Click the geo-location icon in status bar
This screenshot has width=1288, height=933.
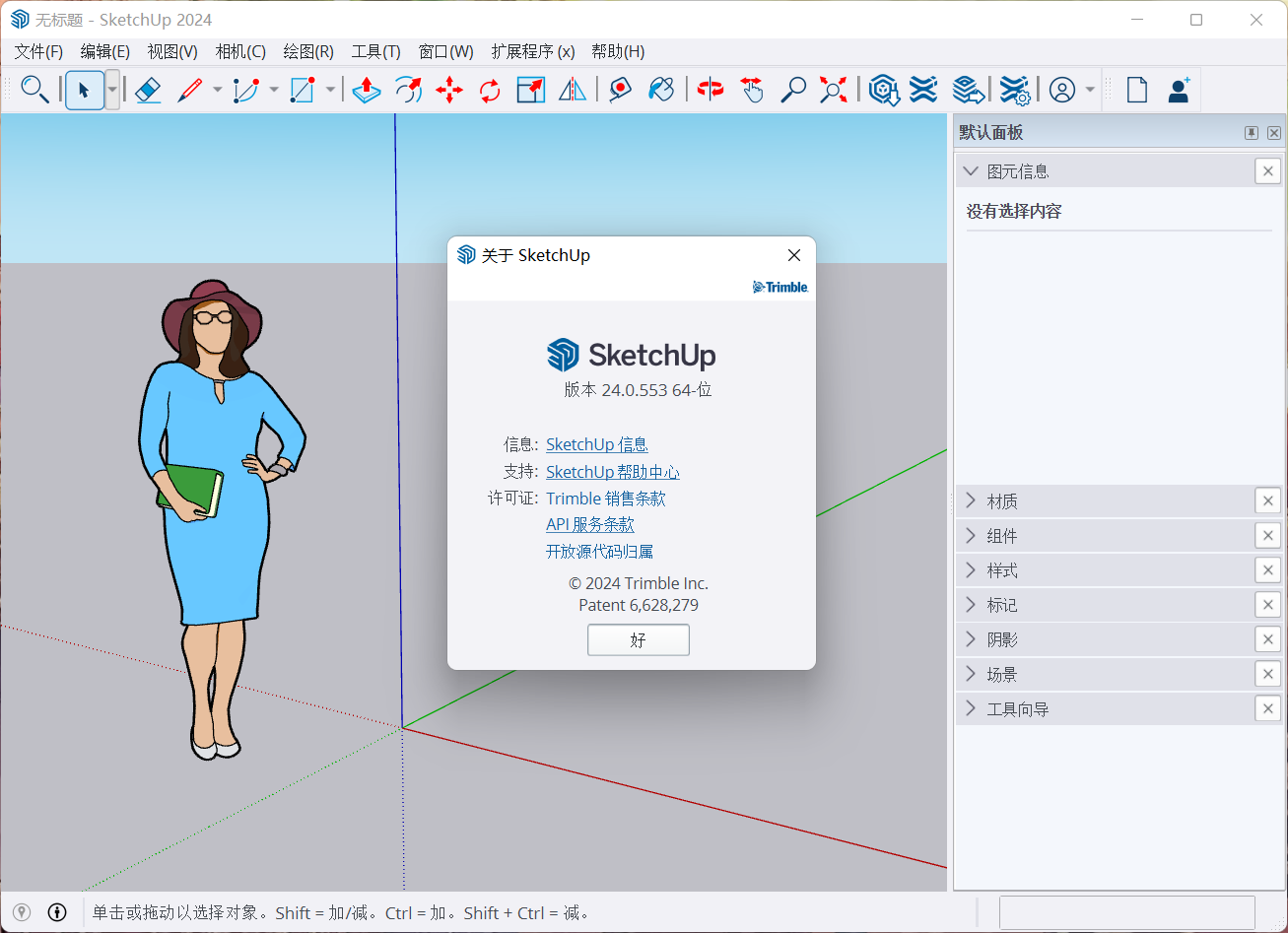(22, 912)
